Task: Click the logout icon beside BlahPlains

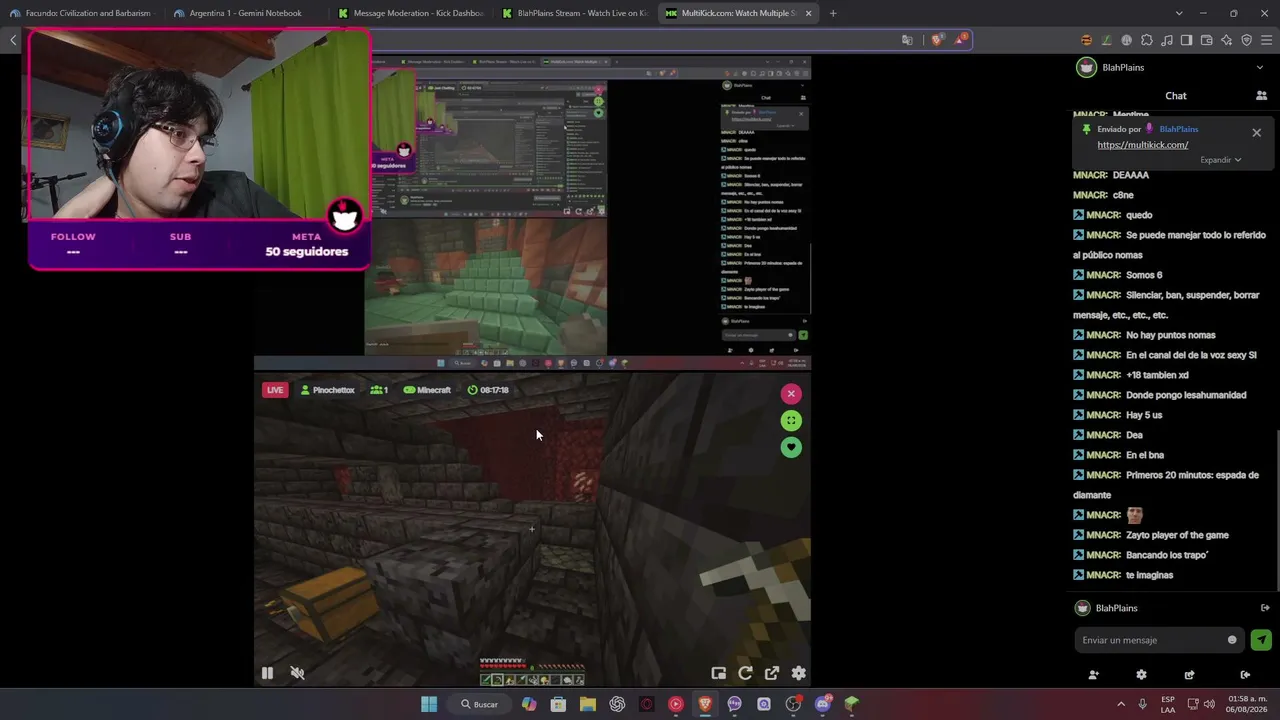Action: coord(1265,608)
